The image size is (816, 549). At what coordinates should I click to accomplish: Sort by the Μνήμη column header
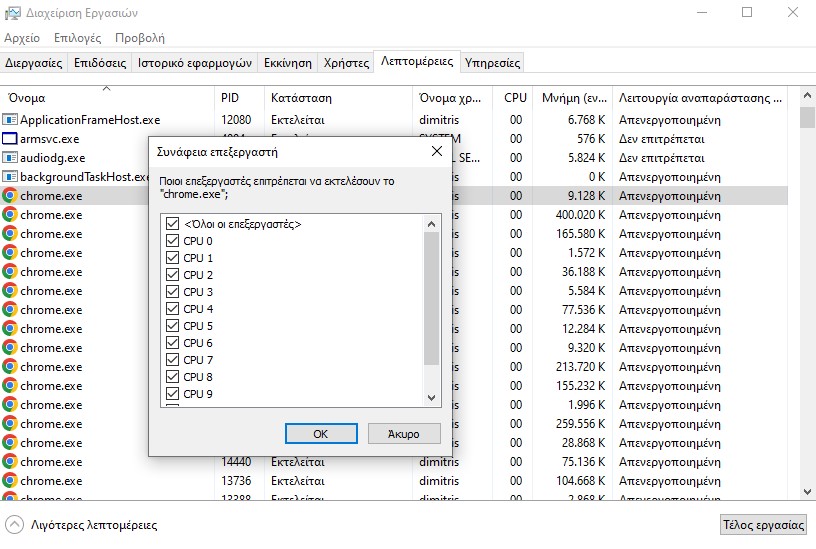(x=572, y=98)
